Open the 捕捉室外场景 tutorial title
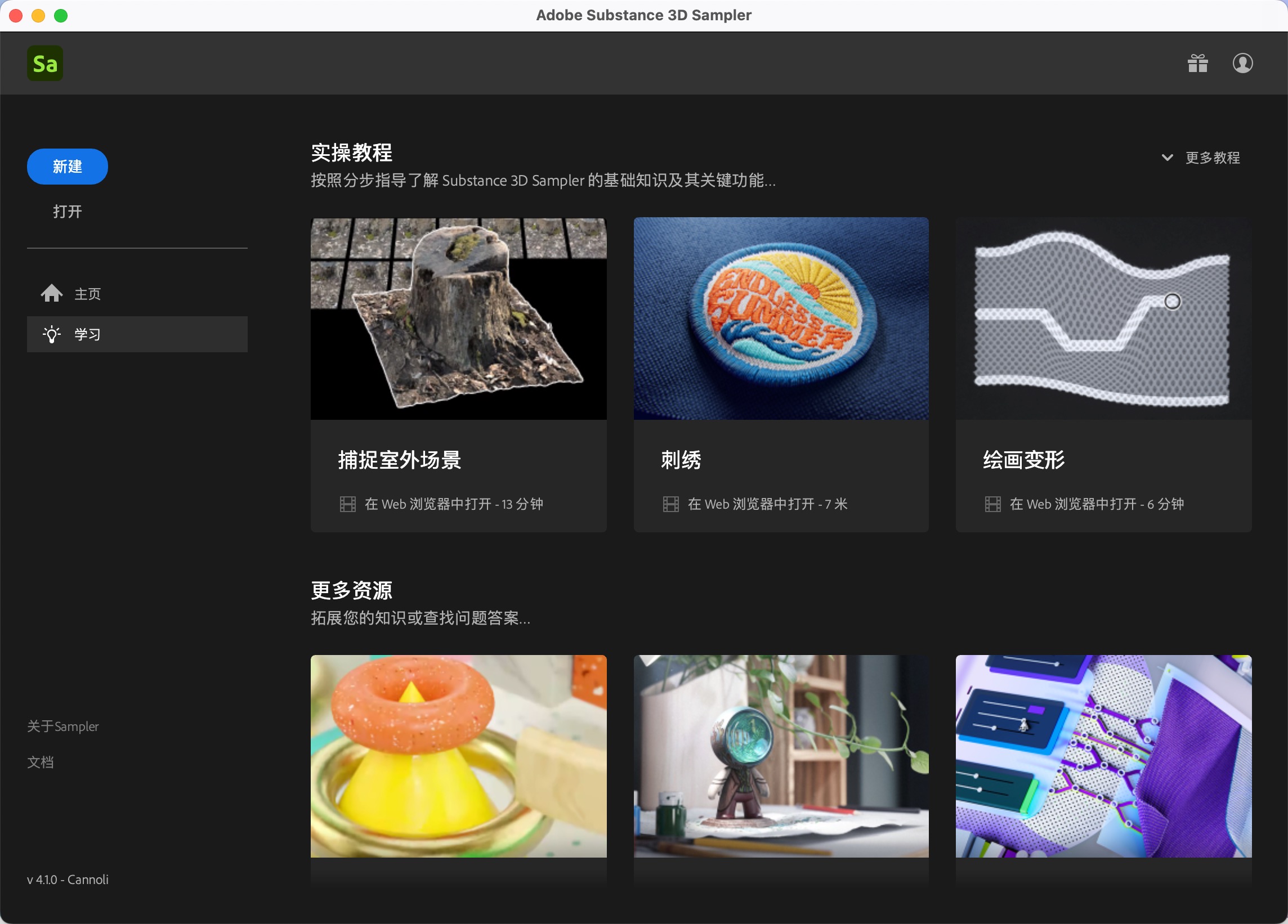 click(399, 460)
